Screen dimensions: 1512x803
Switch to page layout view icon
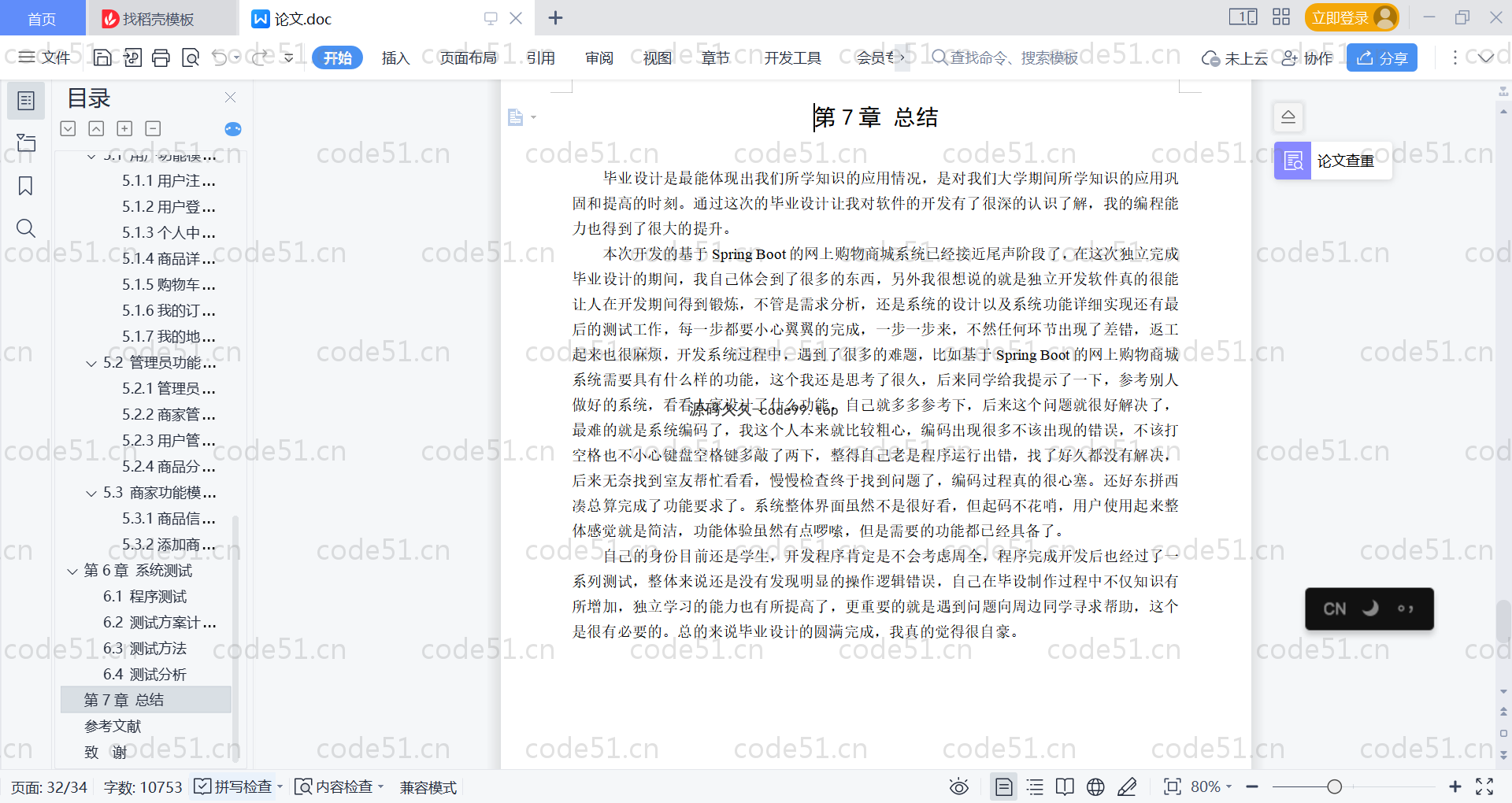tap(1004, 786)
